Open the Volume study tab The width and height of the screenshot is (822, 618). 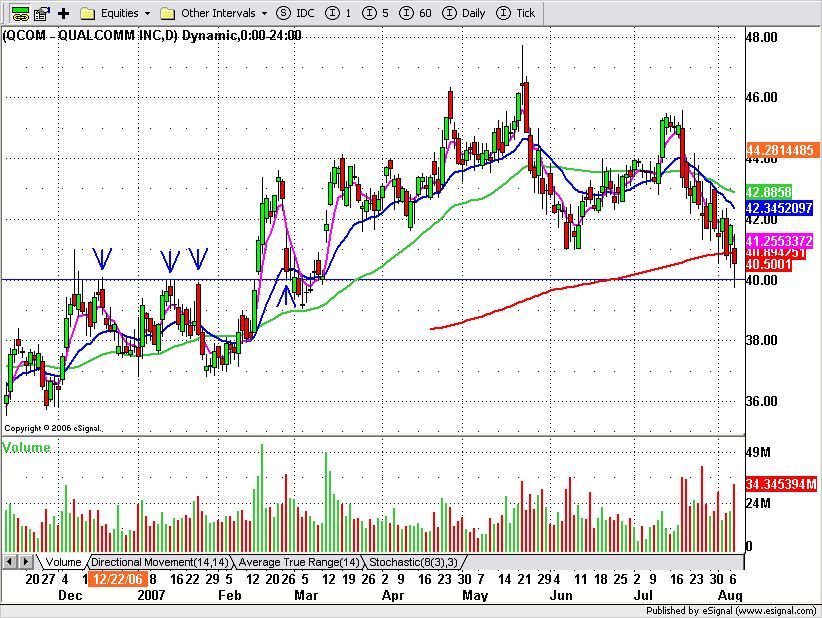[x=63, y=562]
